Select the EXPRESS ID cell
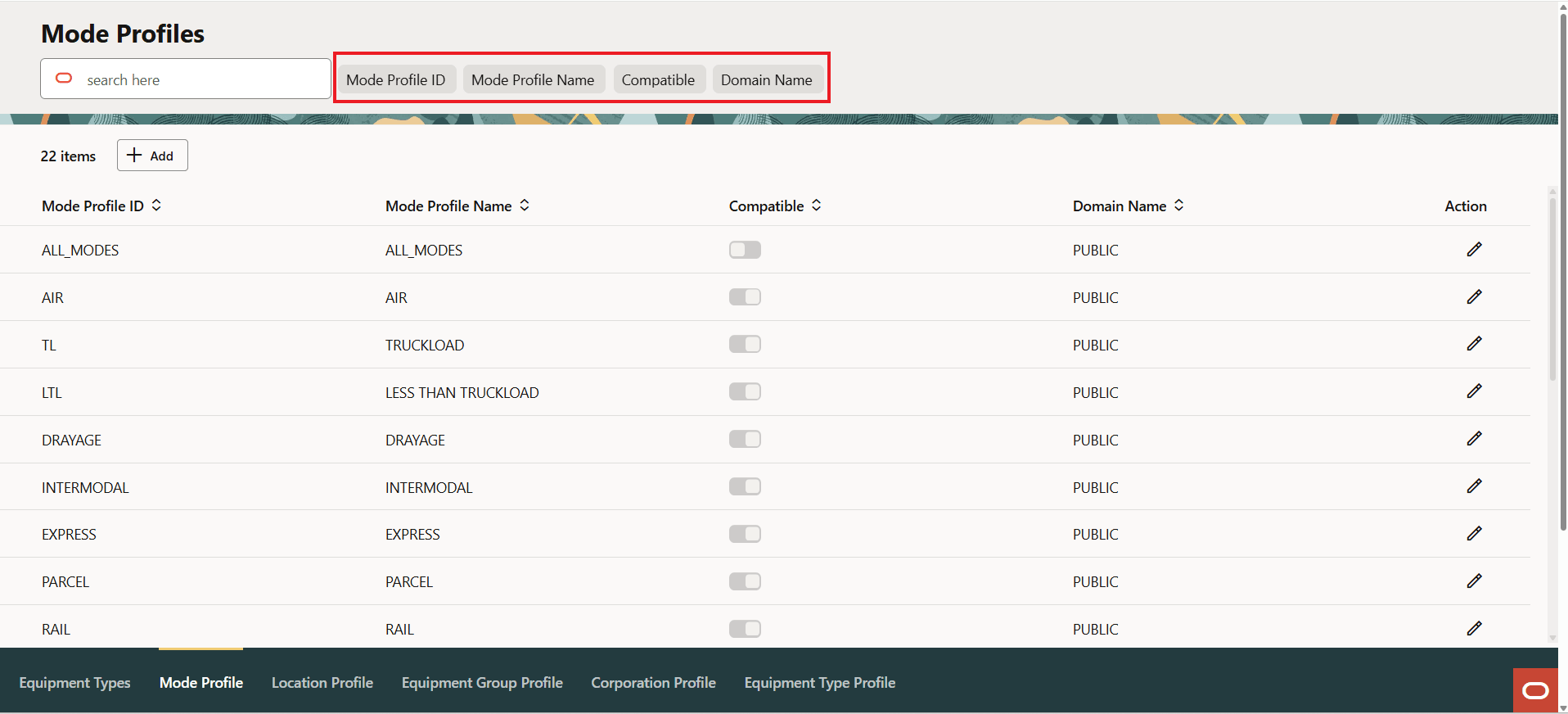The image size is (1568, 714). pos(69,535)
